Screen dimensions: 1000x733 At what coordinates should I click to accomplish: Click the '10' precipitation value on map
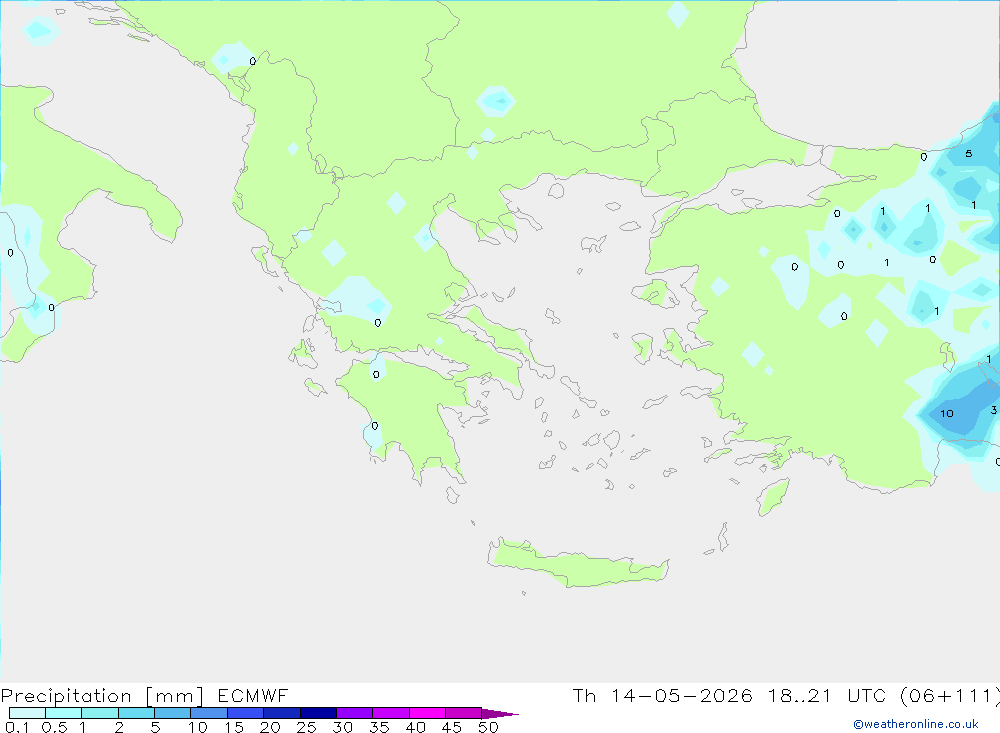[x=946, y=413]
